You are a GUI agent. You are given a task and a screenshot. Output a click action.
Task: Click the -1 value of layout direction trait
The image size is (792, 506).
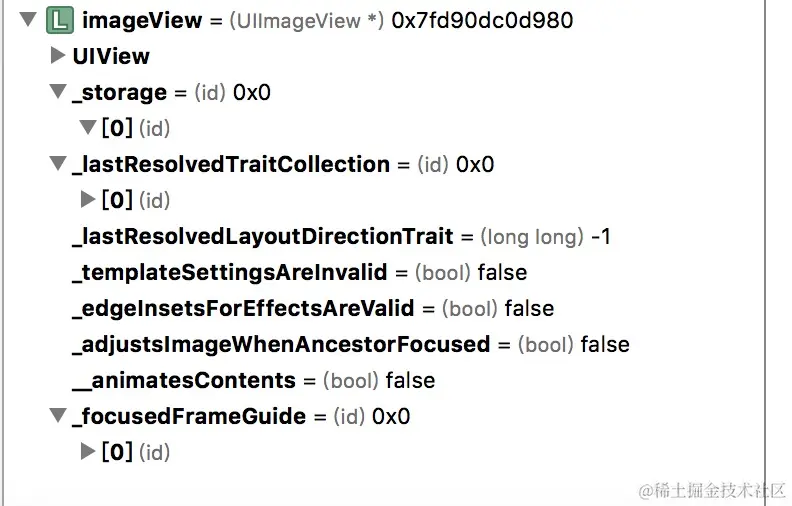click(601, 237)
